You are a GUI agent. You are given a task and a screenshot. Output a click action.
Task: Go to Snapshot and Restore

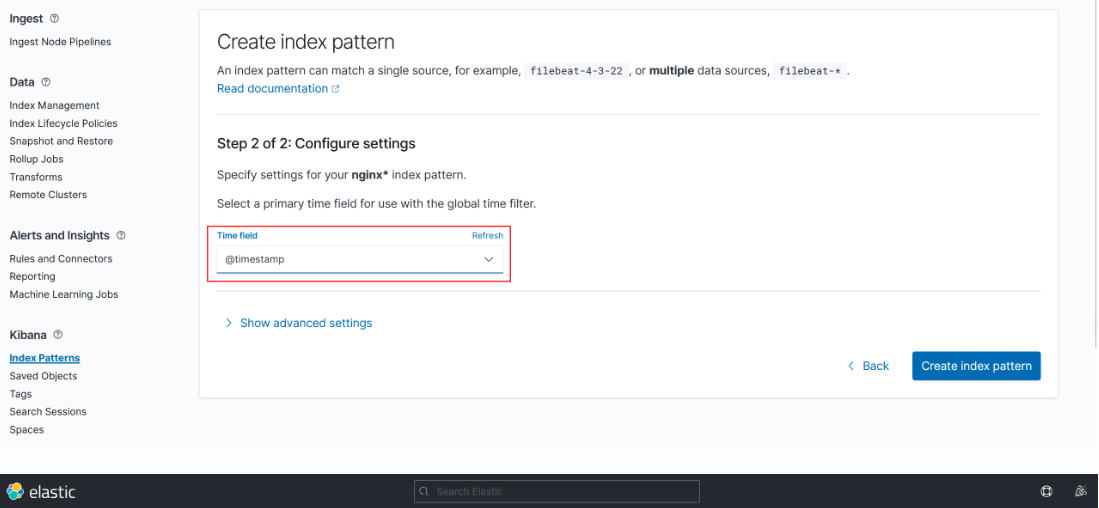[x=61, y=141]
